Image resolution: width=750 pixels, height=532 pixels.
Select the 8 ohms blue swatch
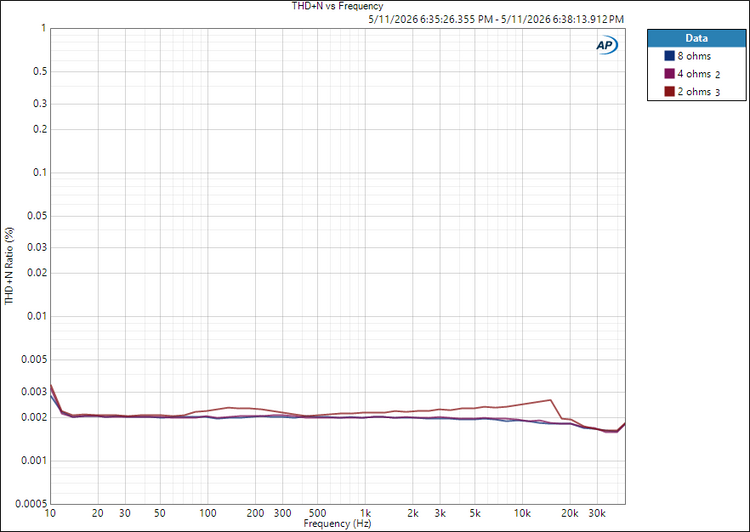(x=669, y=56)
